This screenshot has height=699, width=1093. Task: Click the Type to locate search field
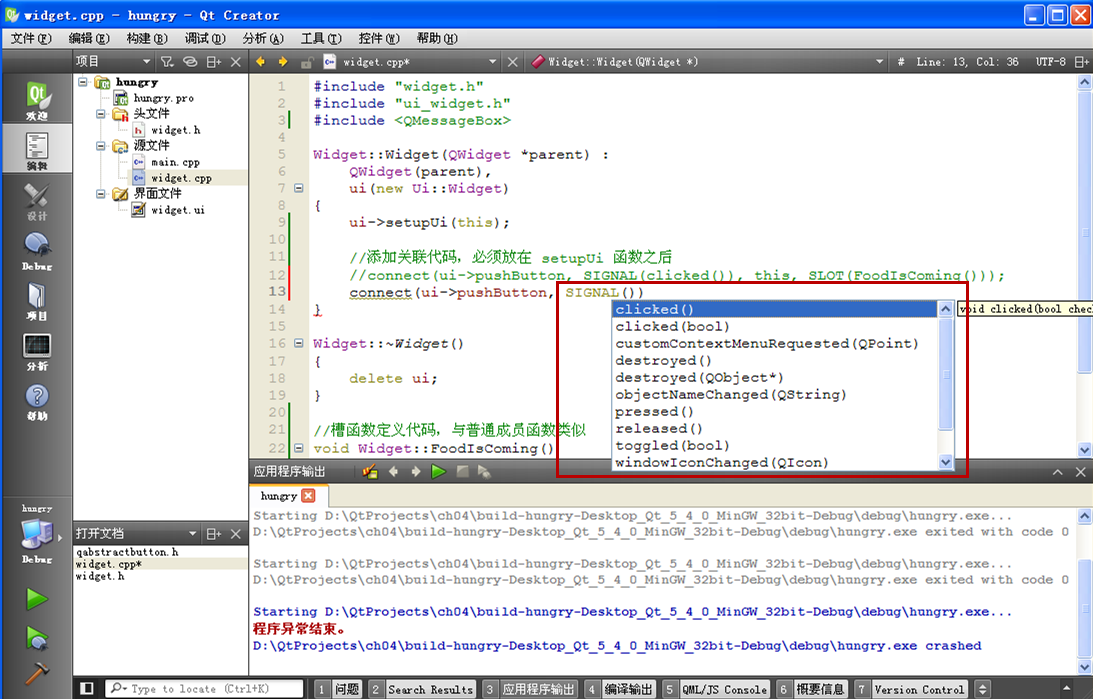coord(204,689)
